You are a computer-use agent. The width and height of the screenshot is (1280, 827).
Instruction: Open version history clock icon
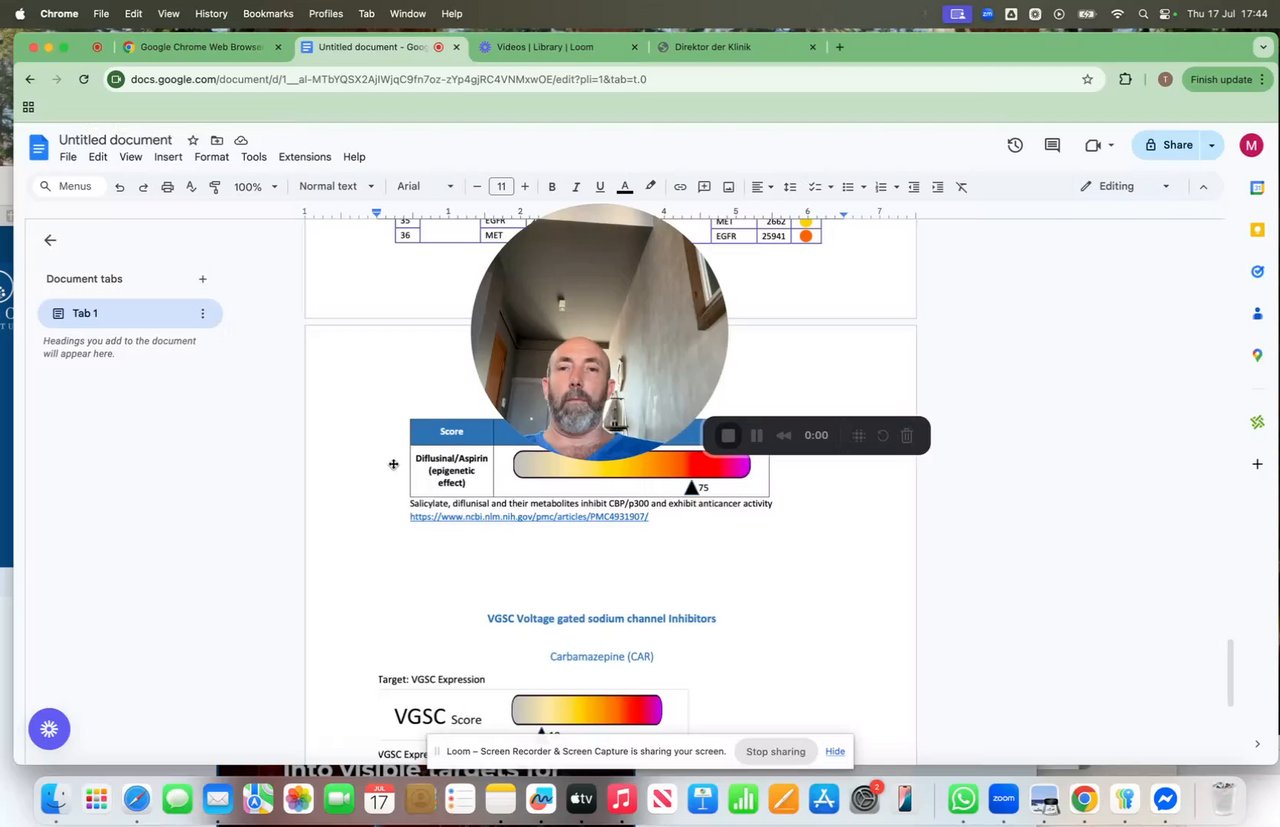(x=1015, y=145)
